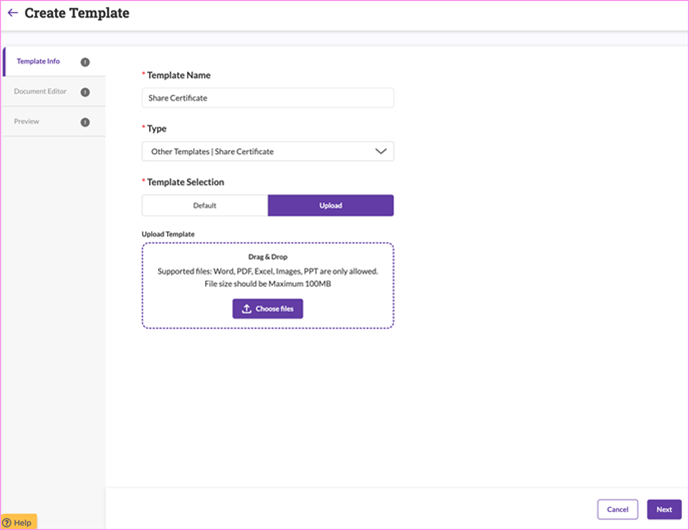
Task: Click the question mark Help icon
Action: [7, 523]
